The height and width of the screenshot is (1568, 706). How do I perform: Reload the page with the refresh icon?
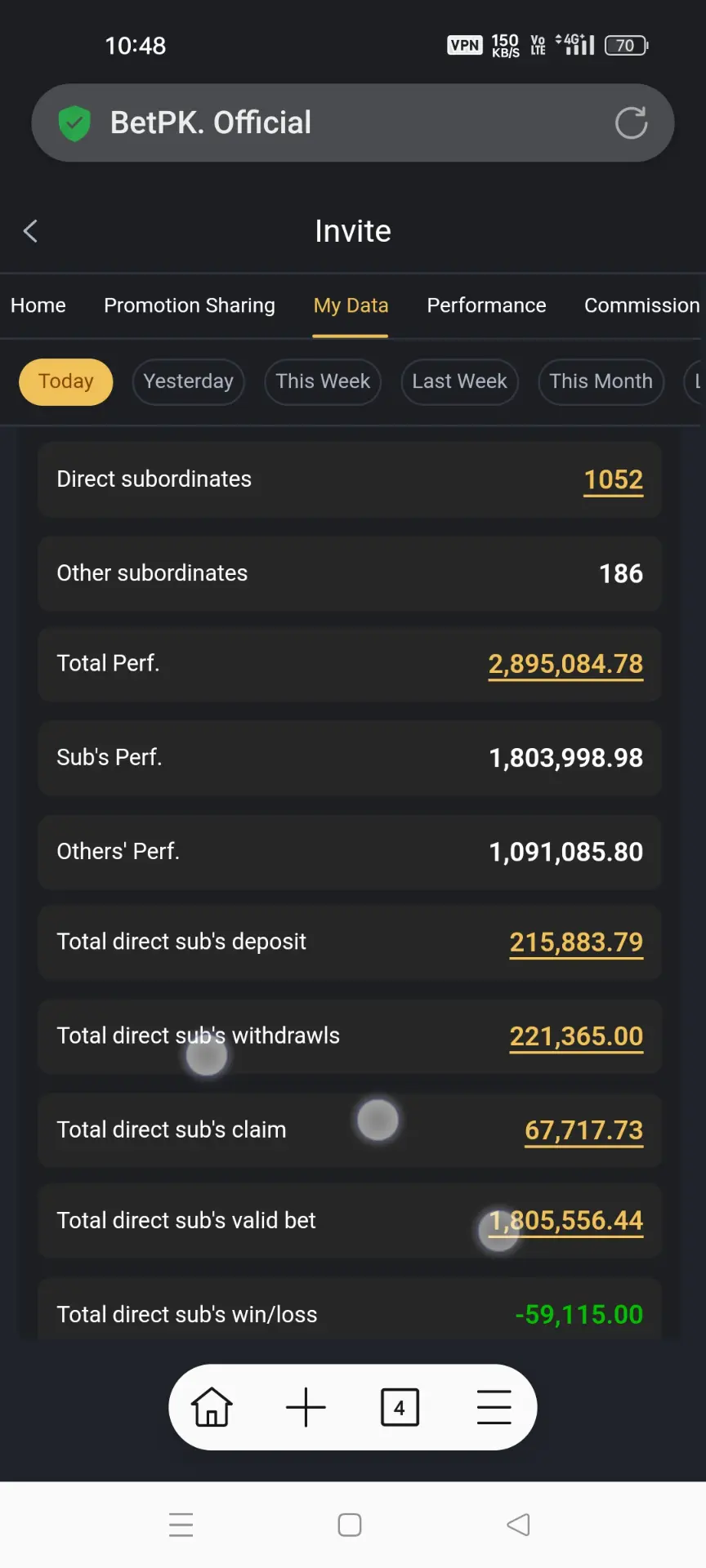[x=631, y=123]
